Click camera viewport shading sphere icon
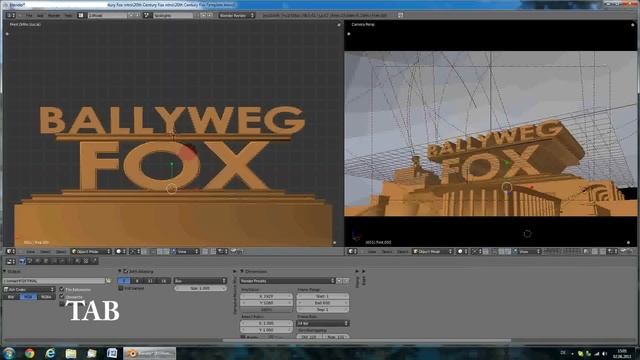This screenshot has height=360, width=640. click(462, 251)
